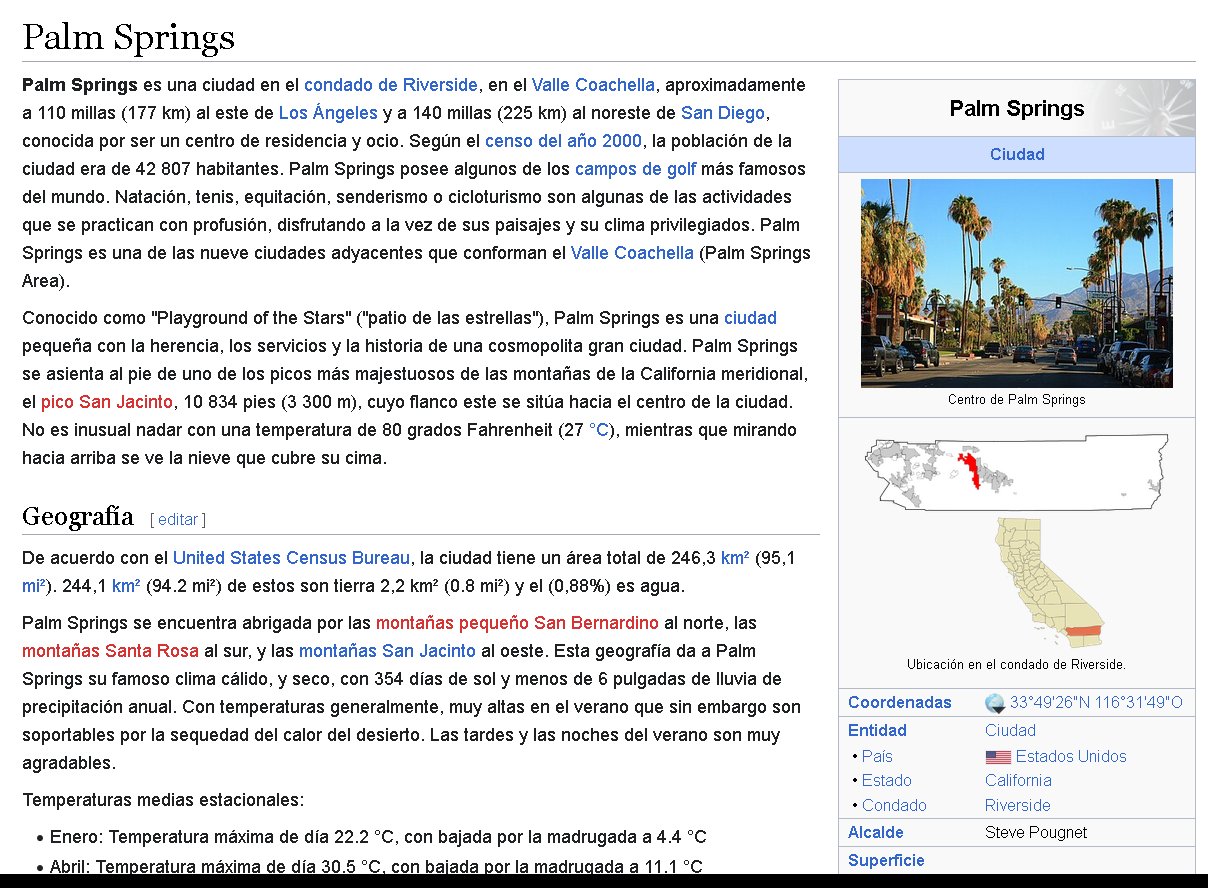Screen dimensions: 1208x888
Task: Click 'editar' next to Geografía heading
Action: coord(178,519)
